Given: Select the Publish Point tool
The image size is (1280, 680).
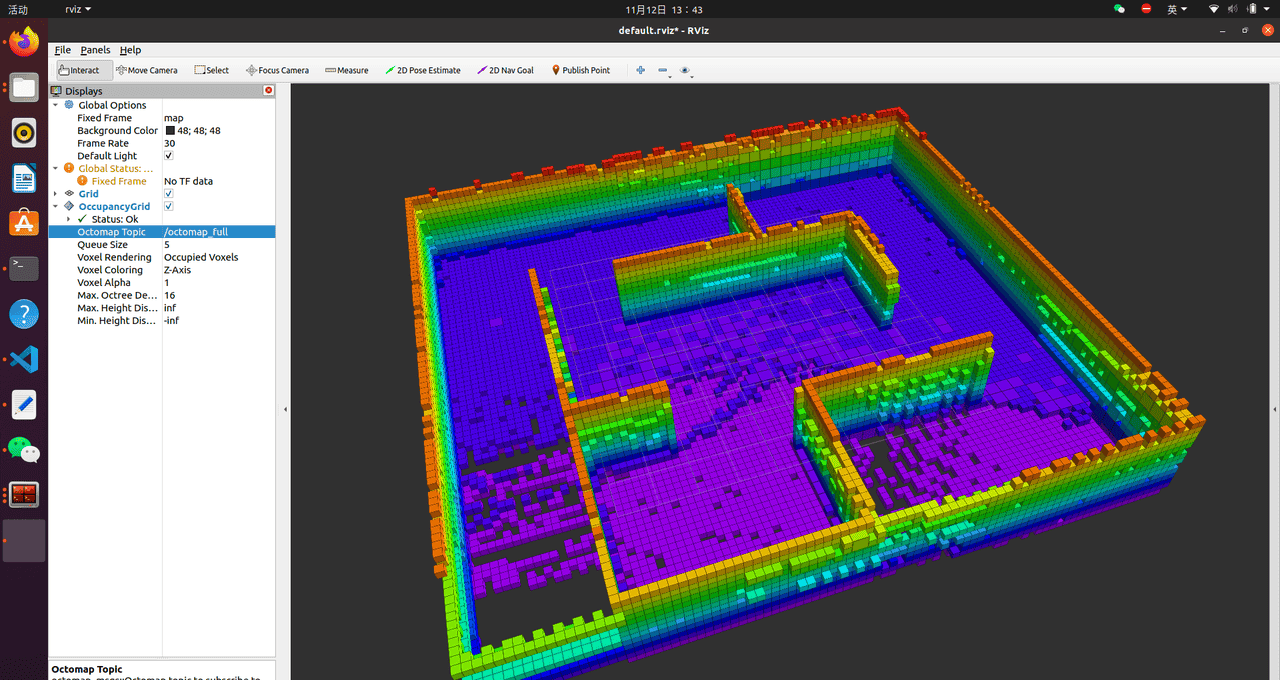Looking at the screenshot, I should 580,70.
